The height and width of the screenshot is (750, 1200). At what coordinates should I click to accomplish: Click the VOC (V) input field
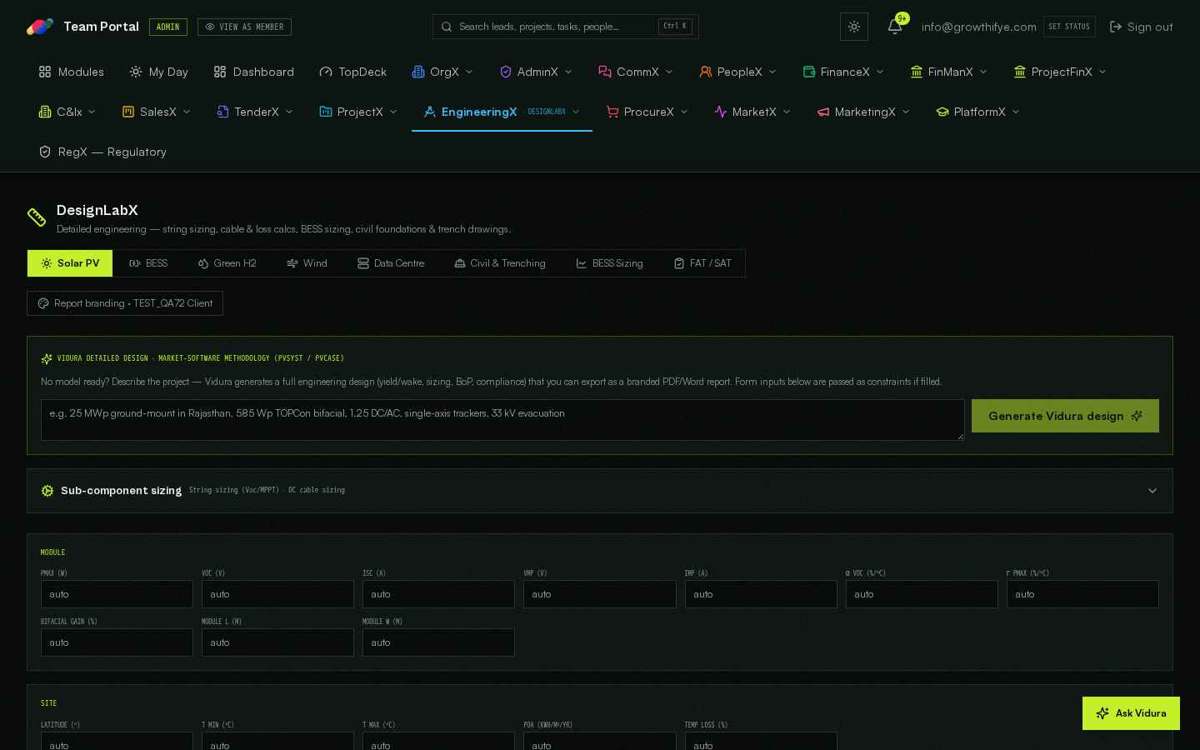point(278,594)
